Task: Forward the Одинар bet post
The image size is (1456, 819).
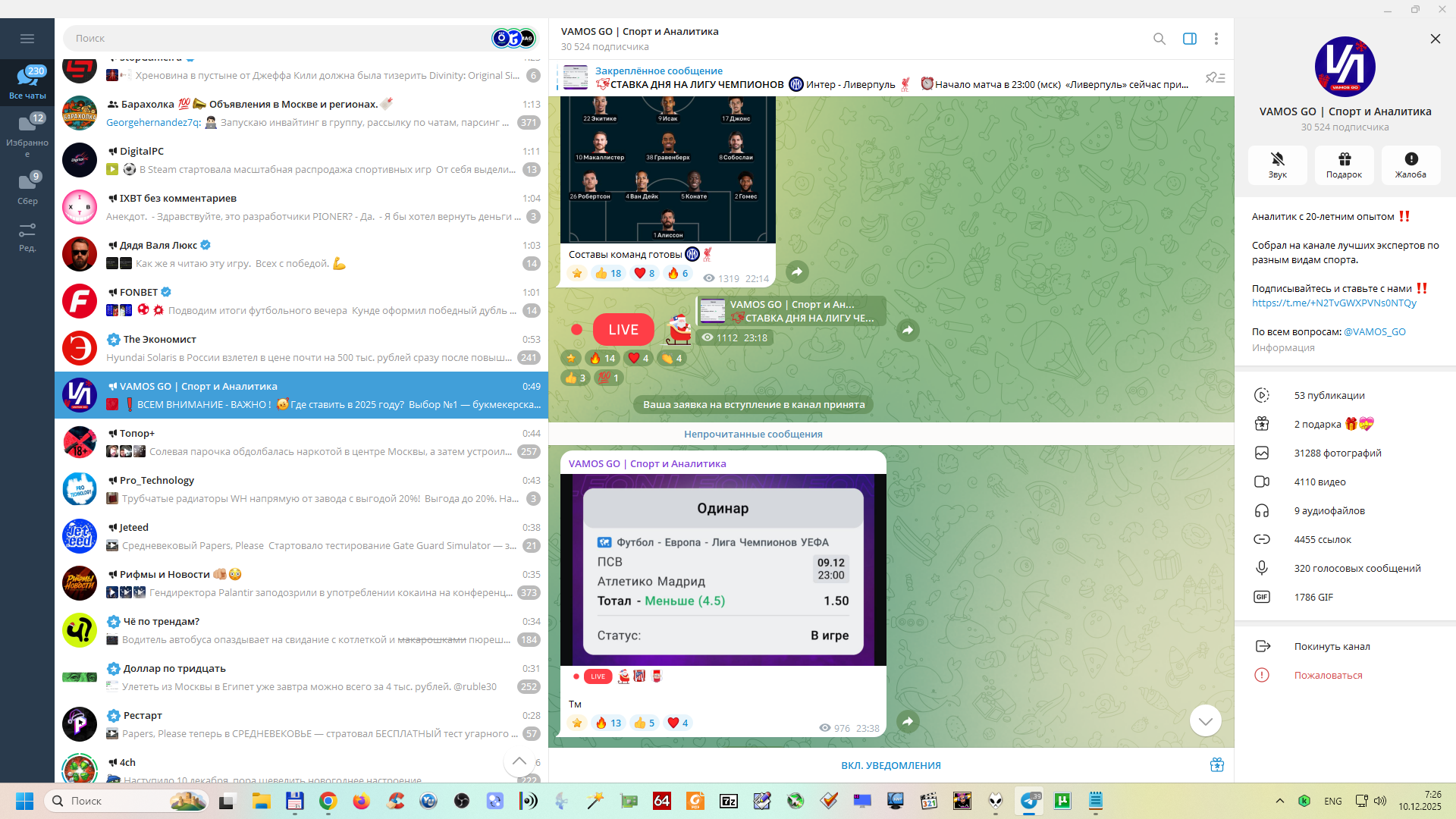Action: tap(908, 721)
